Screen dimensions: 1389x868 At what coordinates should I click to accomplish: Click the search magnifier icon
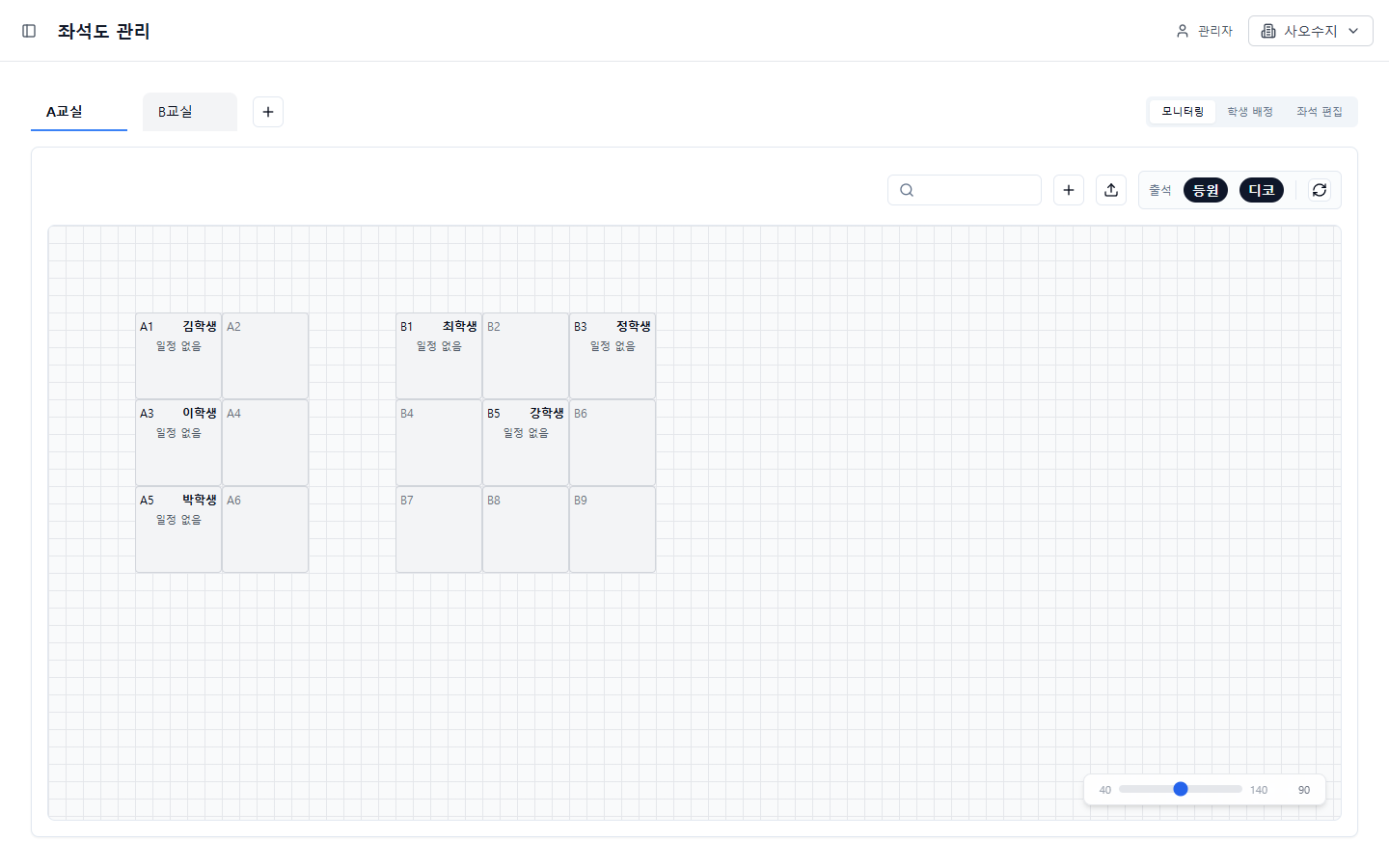907,190
